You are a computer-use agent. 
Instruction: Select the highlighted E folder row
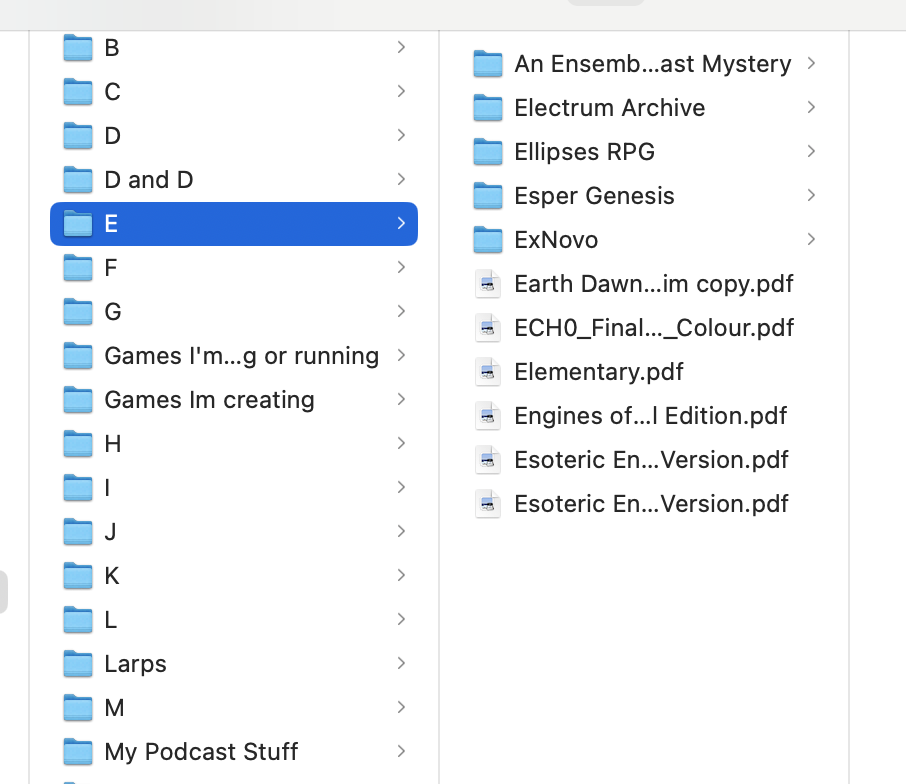233,224
